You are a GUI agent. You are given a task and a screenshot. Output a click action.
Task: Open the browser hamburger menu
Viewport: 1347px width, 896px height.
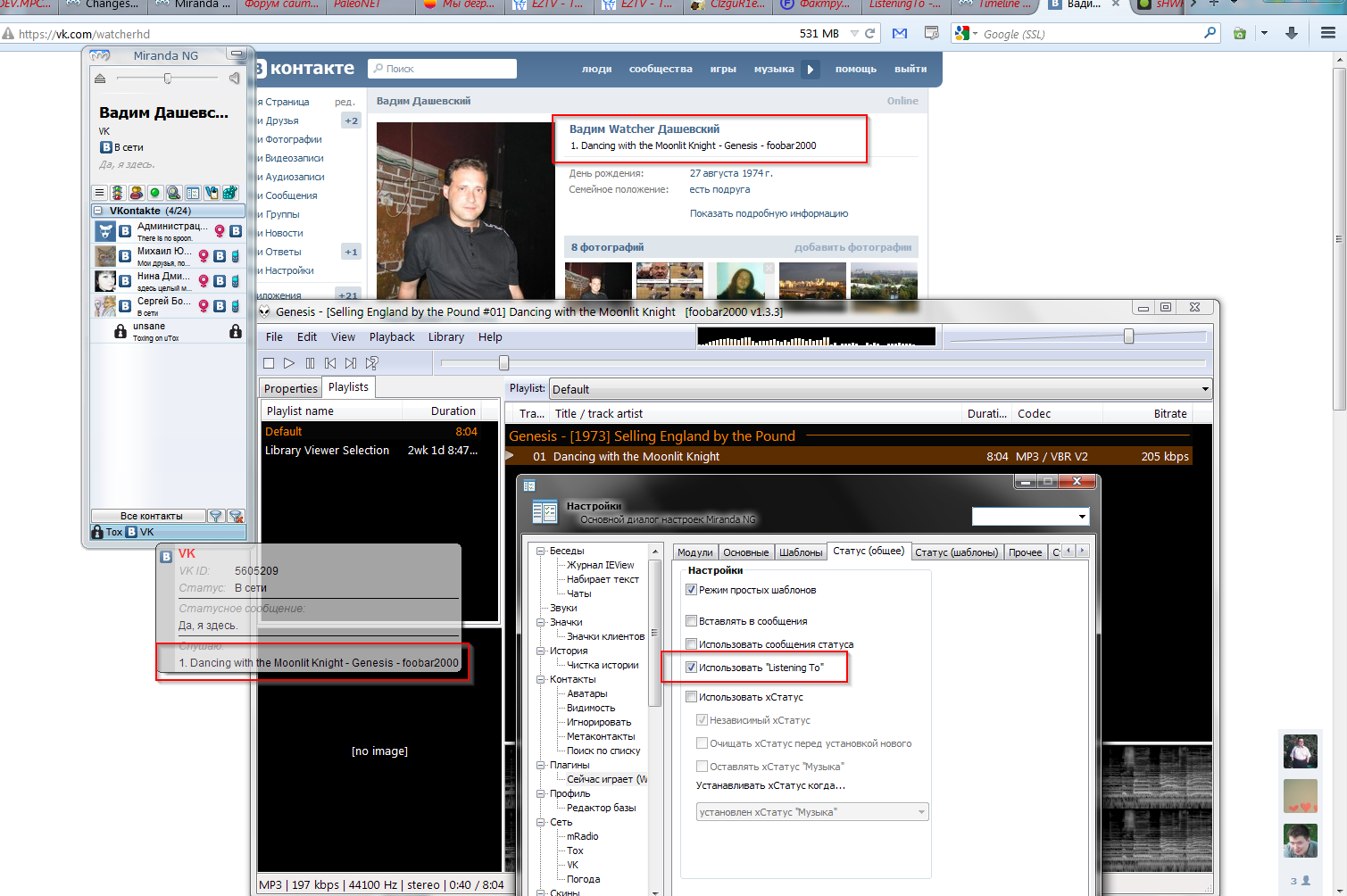coord(1328,33)
